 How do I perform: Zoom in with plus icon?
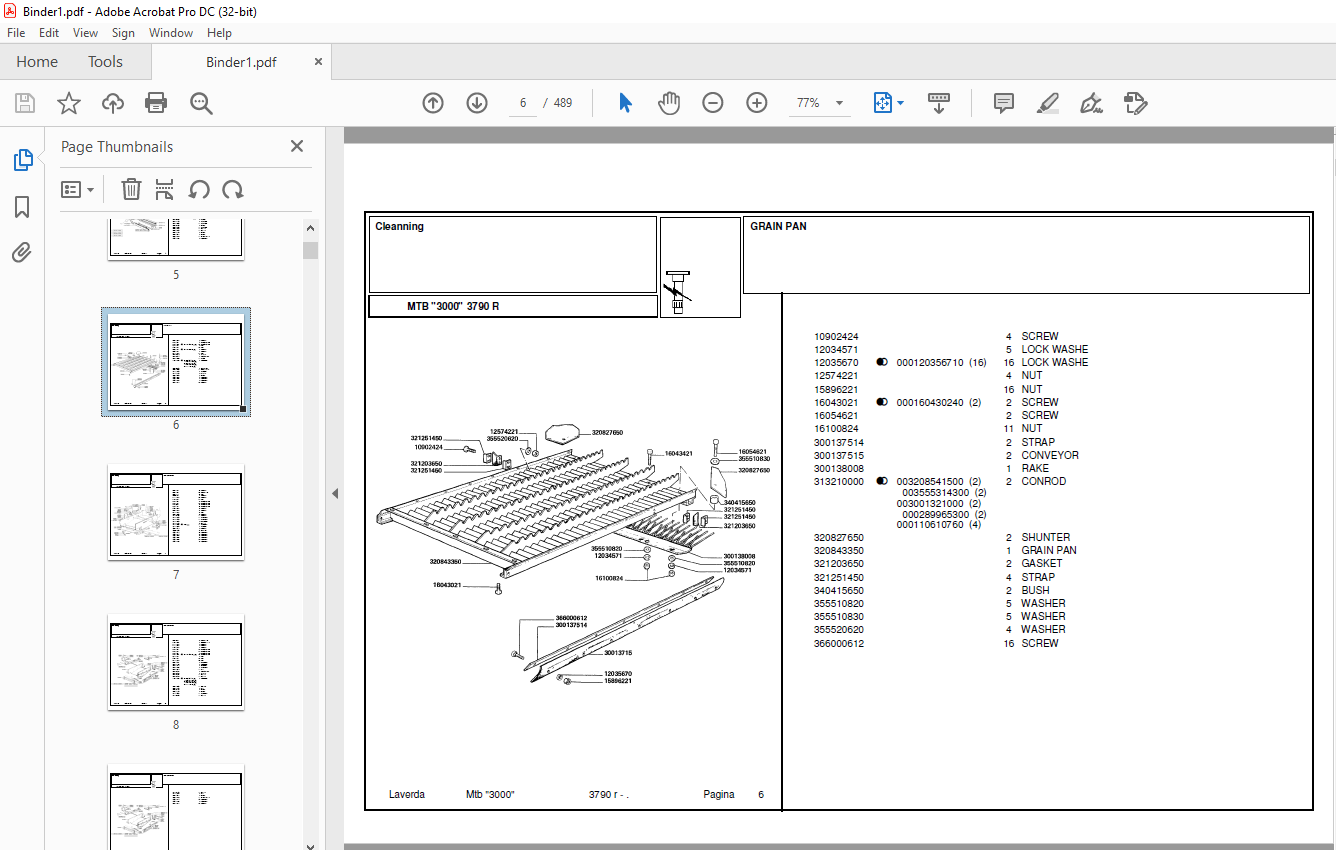pos(757,103)
